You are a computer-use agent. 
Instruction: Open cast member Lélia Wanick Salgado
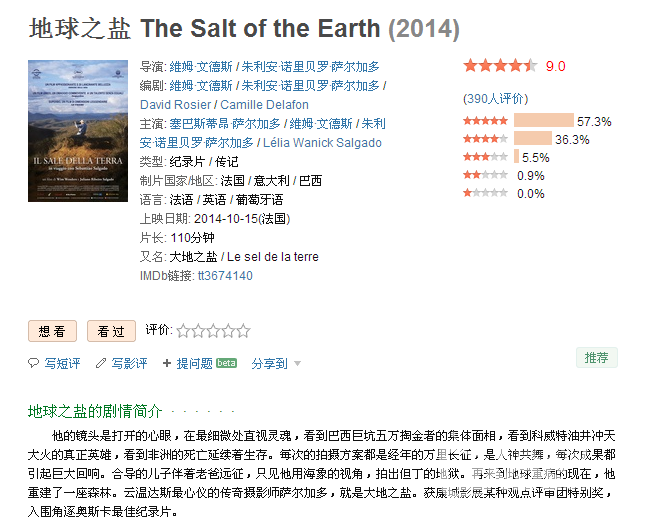(322, 143)
